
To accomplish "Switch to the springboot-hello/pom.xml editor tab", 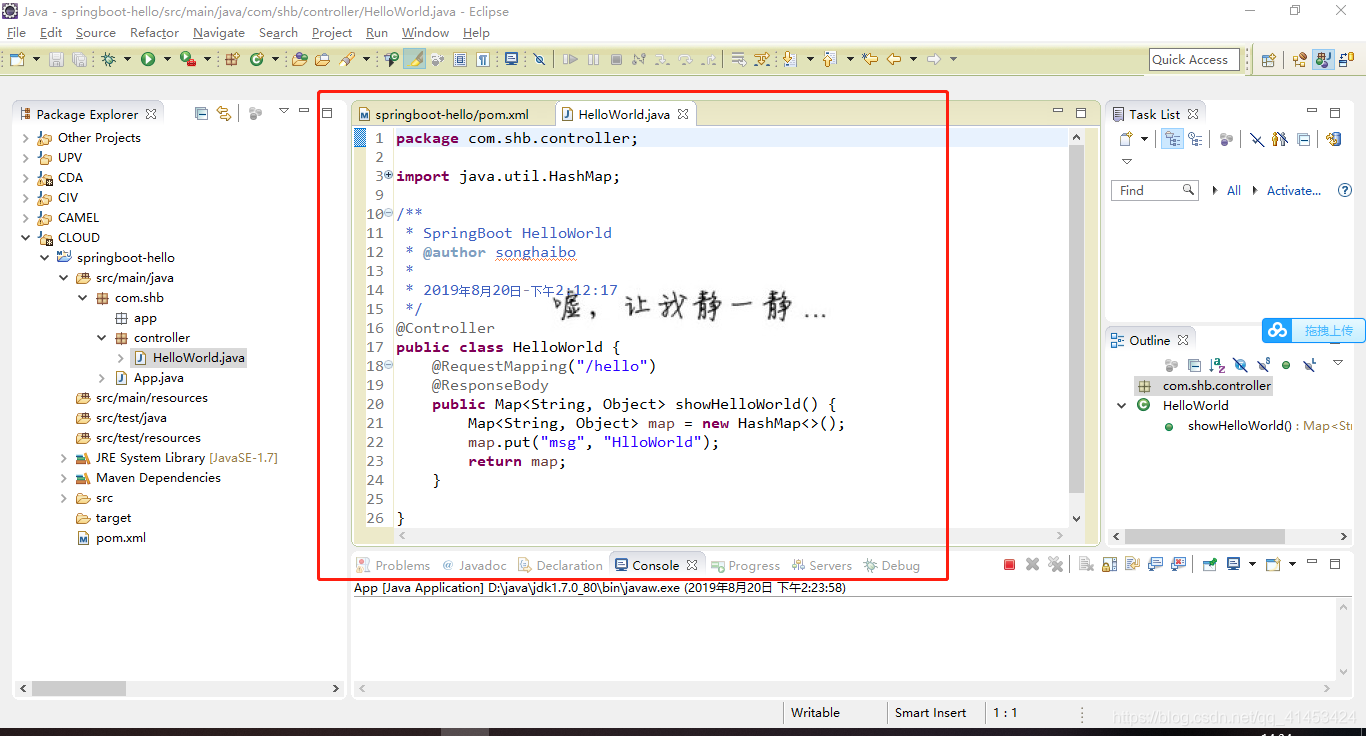I will pos(452,114).
